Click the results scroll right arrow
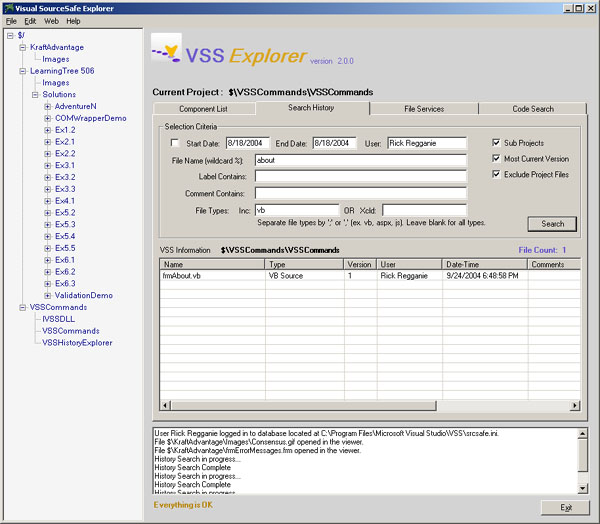This screenshot has width=600, height=524. point(575,405)
